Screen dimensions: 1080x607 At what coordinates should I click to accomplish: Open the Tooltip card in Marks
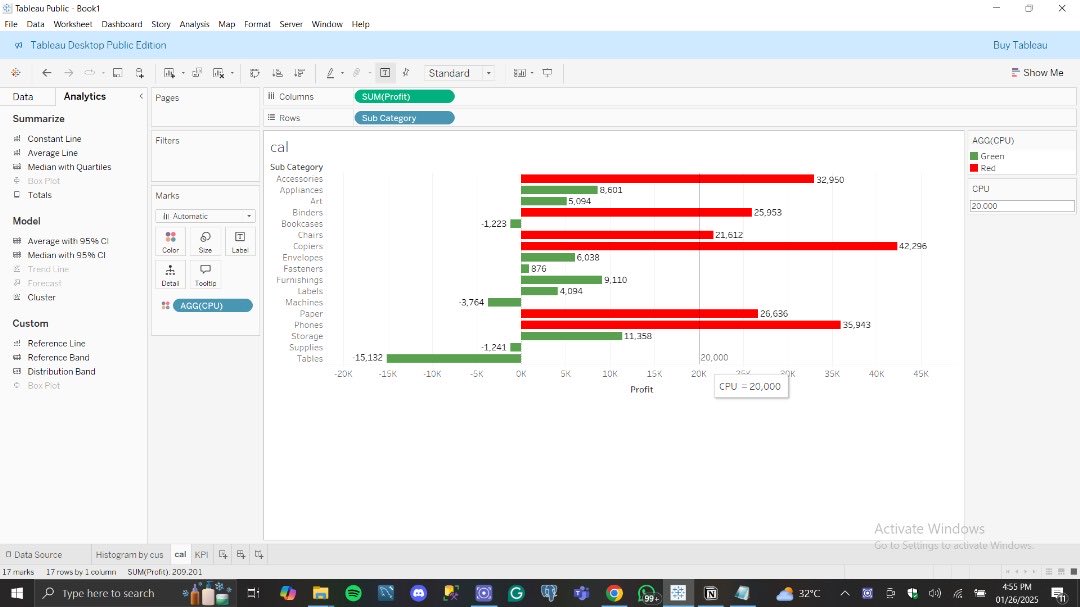click(205, 275)
